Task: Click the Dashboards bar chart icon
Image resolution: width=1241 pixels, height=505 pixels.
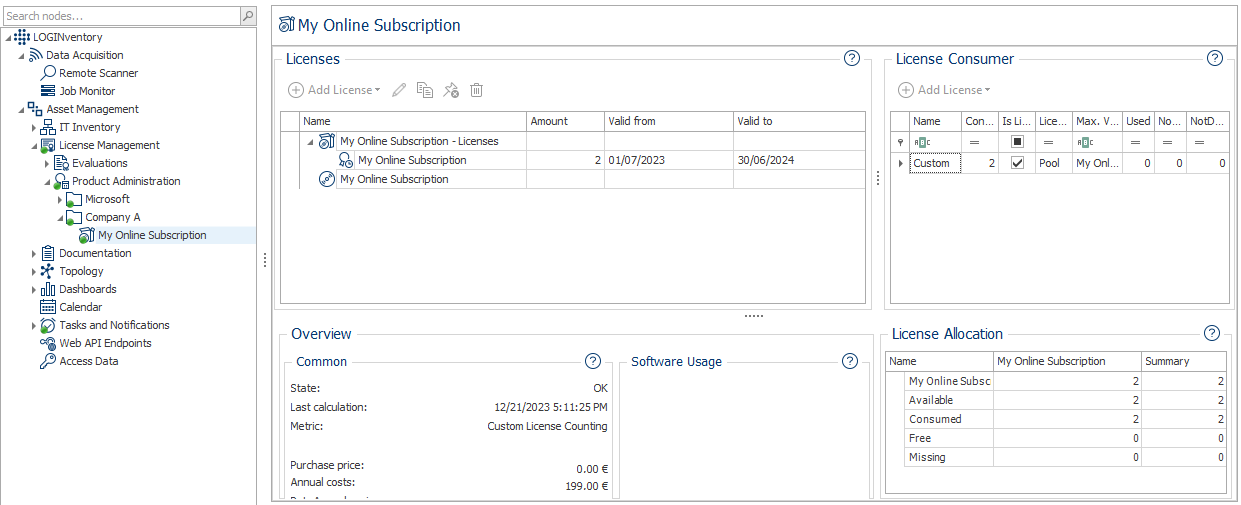Action: click(x=48, y=289)
